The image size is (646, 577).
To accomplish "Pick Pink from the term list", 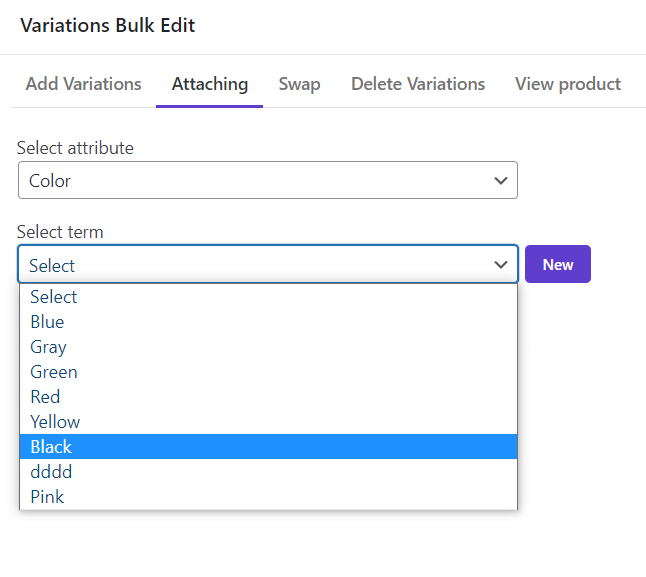I will point(268,497).
